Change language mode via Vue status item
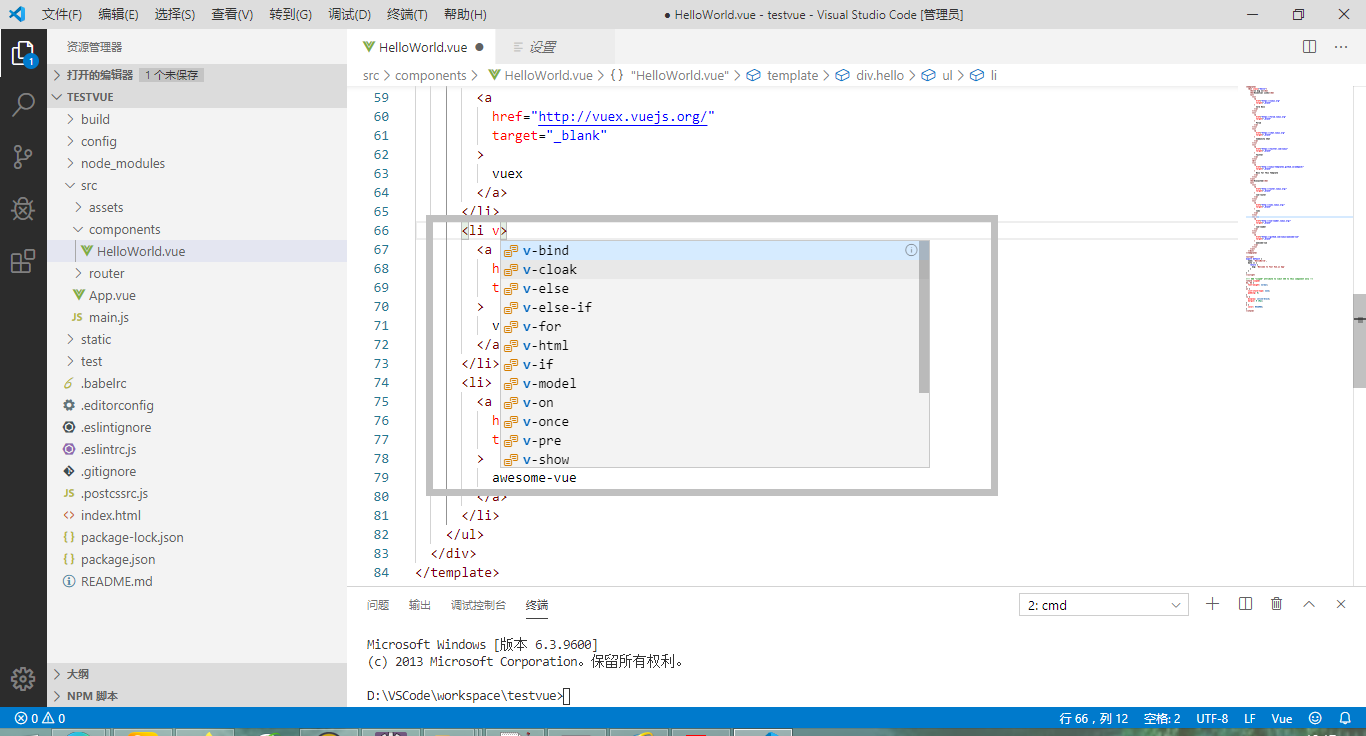The height and width of the screenshot is (736, 1366). click(1282, 718)
